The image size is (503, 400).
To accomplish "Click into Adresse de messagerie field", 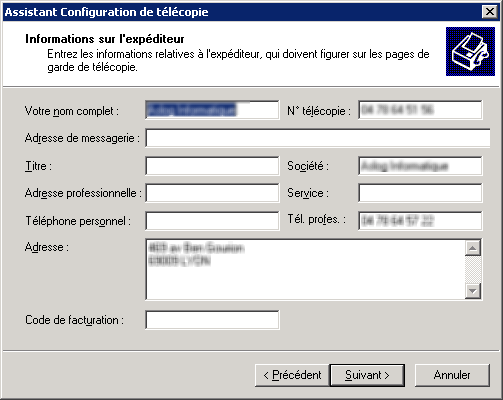I will (x=318, y=138).
